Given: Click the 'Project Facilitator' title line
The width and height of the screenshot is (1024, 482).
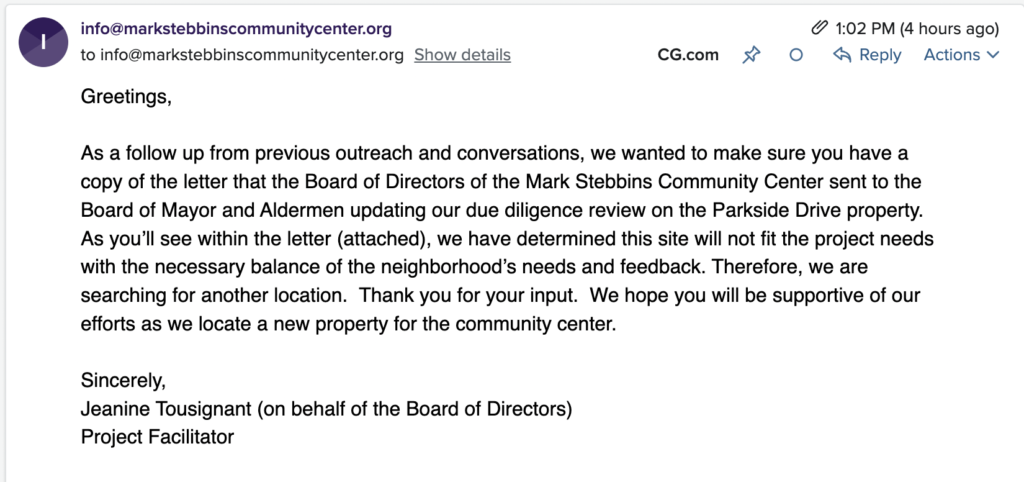Looking at the screenshot, I should click(157, 437).
